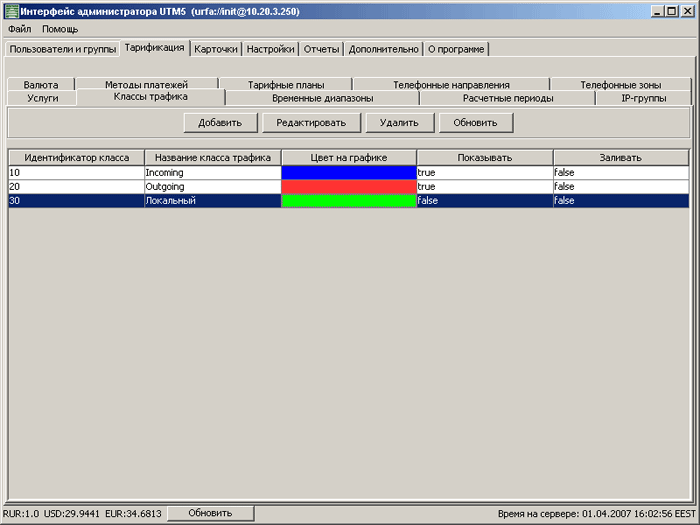The image size is (700, 525).
Task: Go to the Тарифные планы tab
Action: (x=285, y=85)
